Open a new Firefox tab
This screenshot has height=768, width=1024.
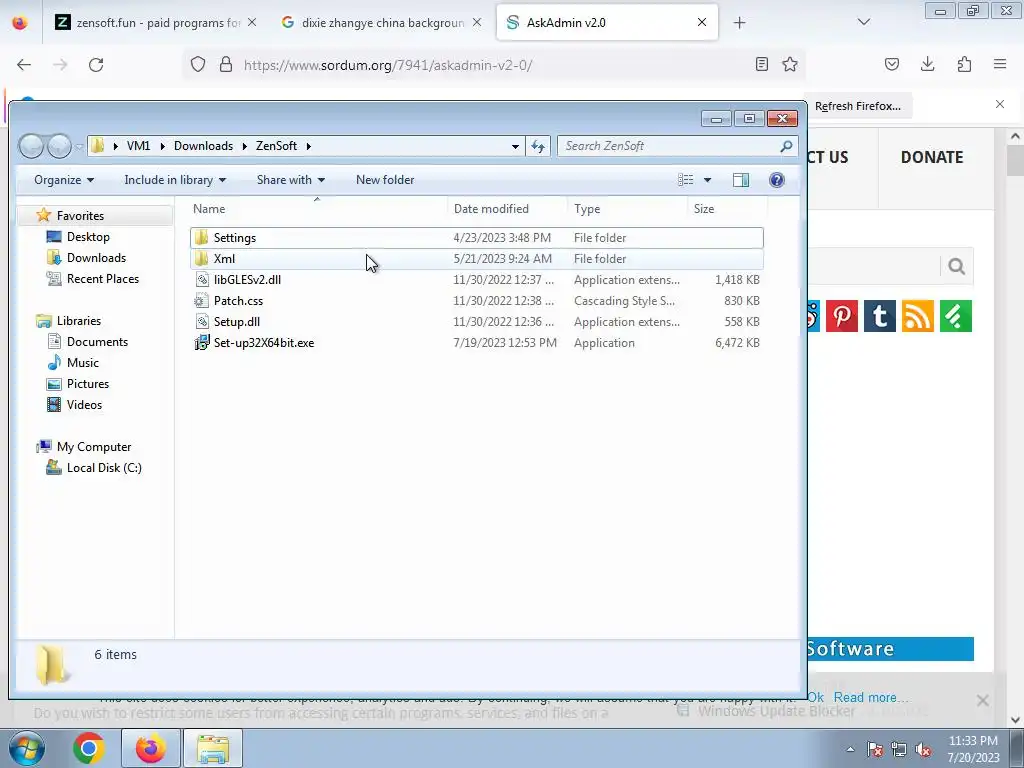point(739,23)
